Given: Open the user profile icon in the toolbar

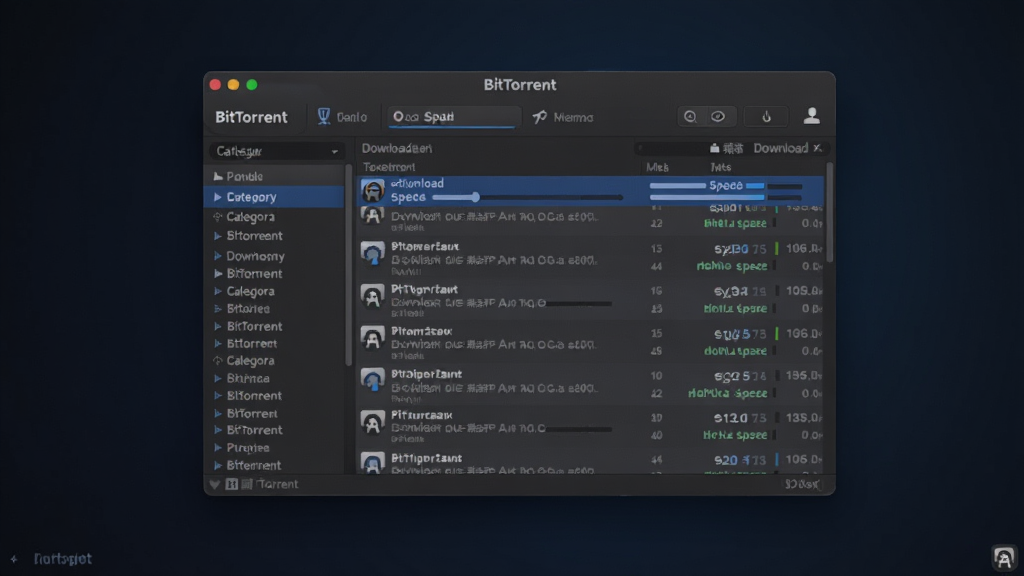Looking at the screenshot, I should point(812,116).
